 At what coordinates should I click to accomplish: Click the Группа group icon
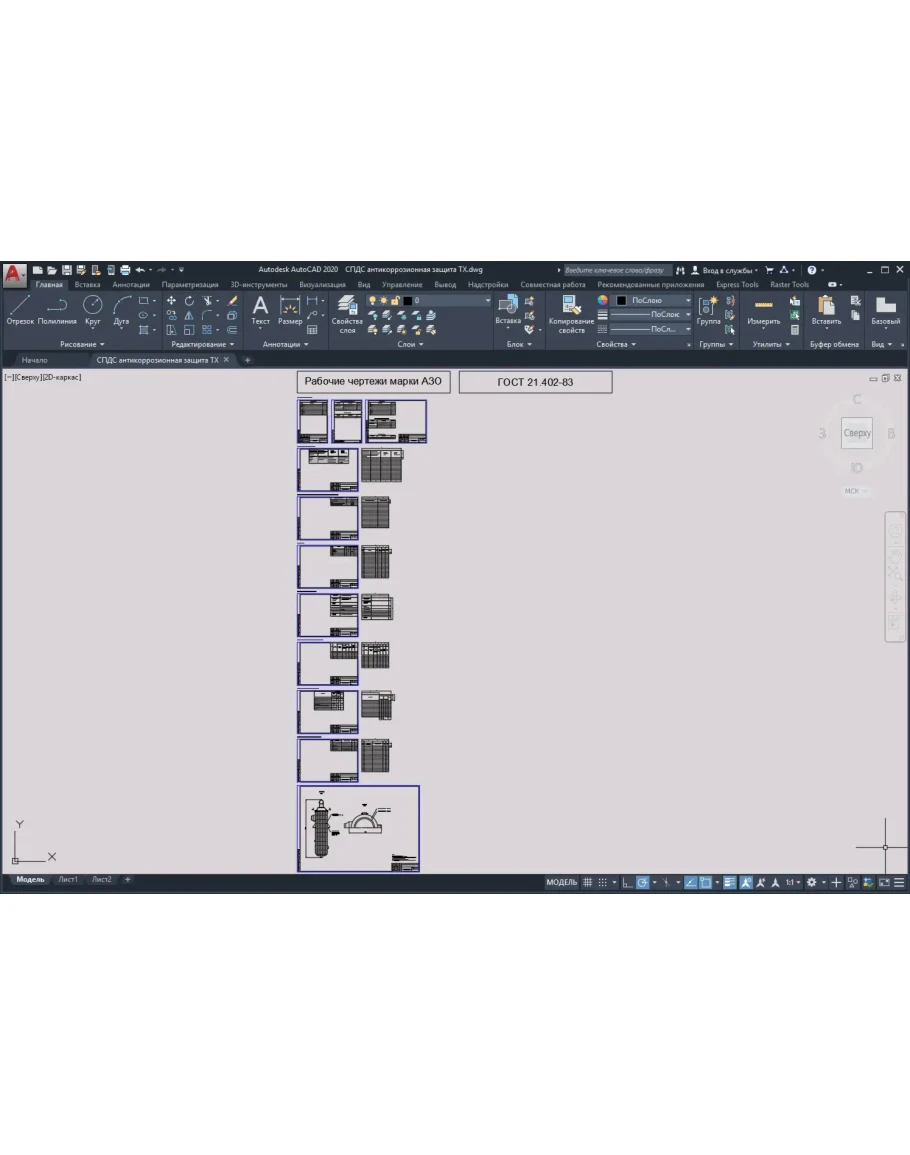[x=708, y=310]
